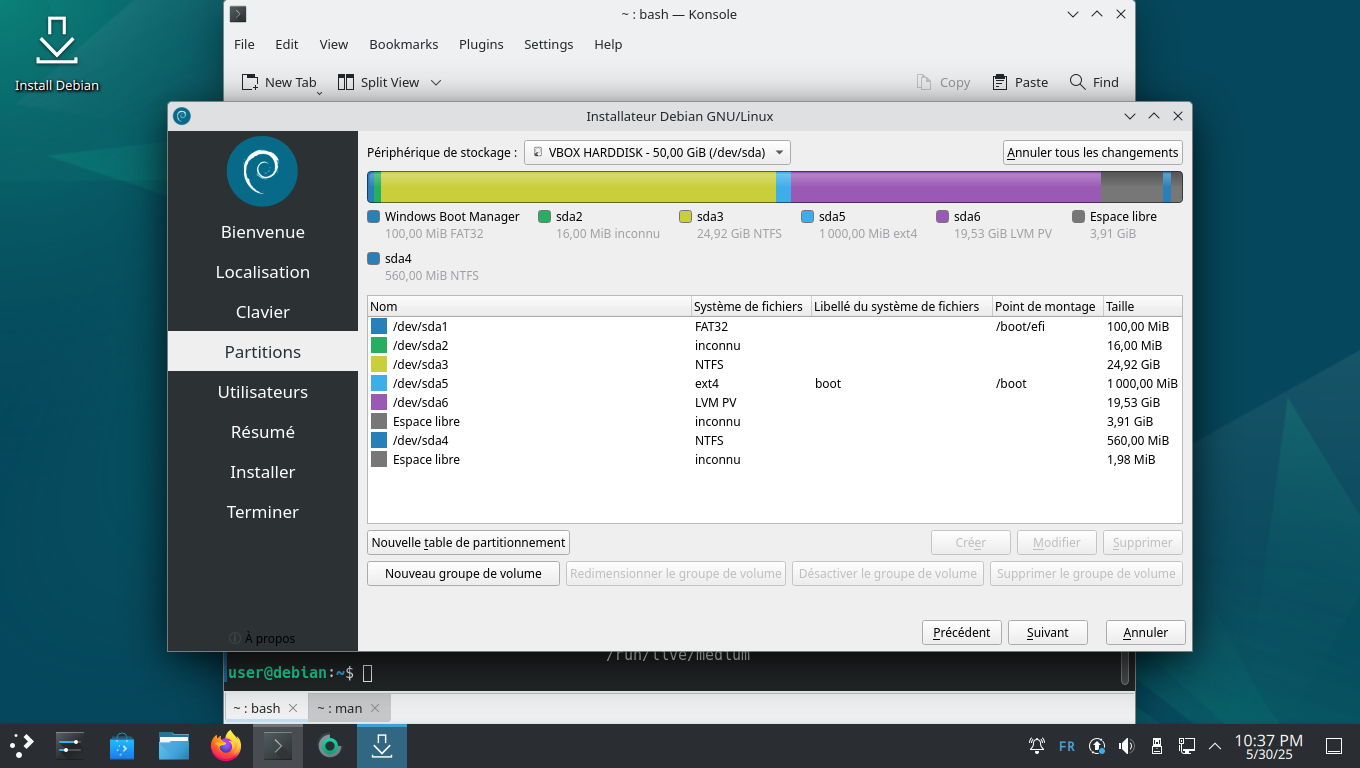Select the /dev/sda1 partition row
The width and height of the screenshot is (1360, 768).
(775, 326)
